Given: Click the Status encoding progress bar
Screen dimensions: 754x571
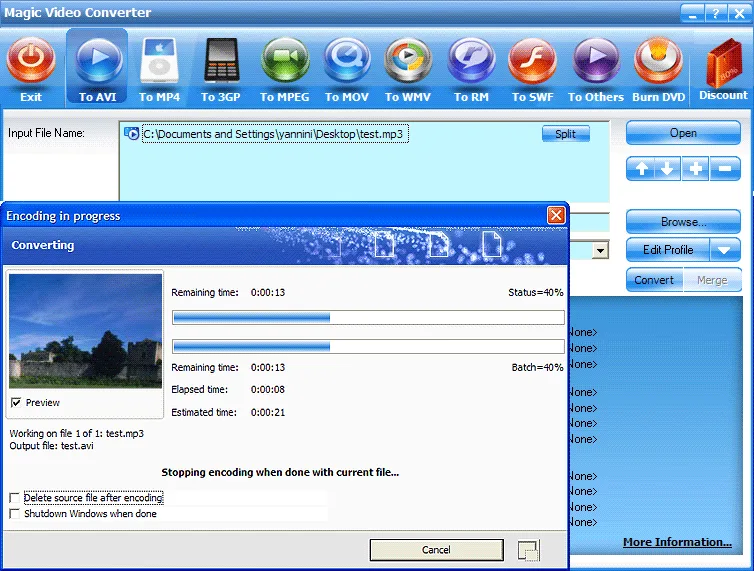Looking at the screenshot, I should (368, 317).
